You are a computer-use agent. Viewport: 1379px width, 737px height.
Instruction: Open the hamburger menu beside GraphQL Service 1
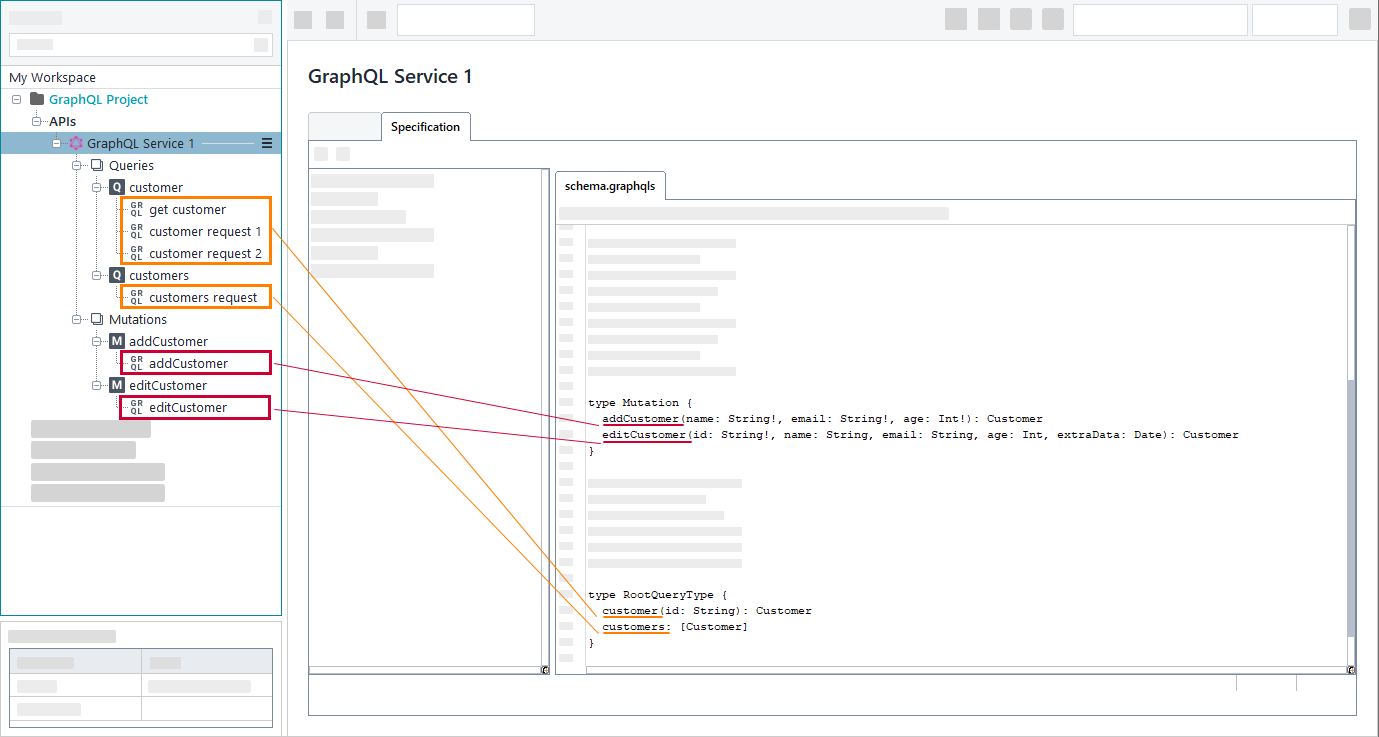[x=266, y=143]
